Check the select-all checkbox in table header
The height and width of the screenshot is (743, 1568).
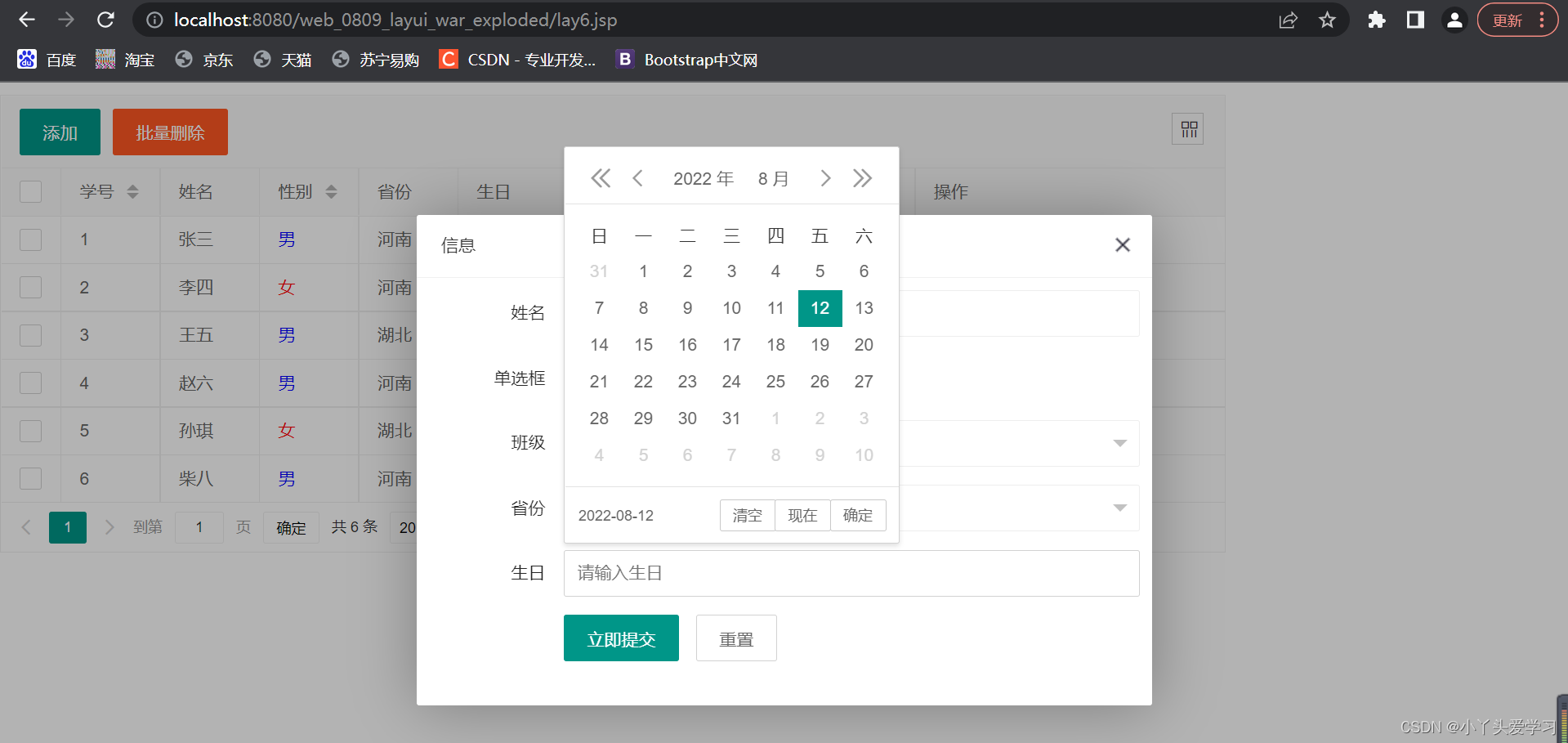pyautogui.click(x=30, y=191)
